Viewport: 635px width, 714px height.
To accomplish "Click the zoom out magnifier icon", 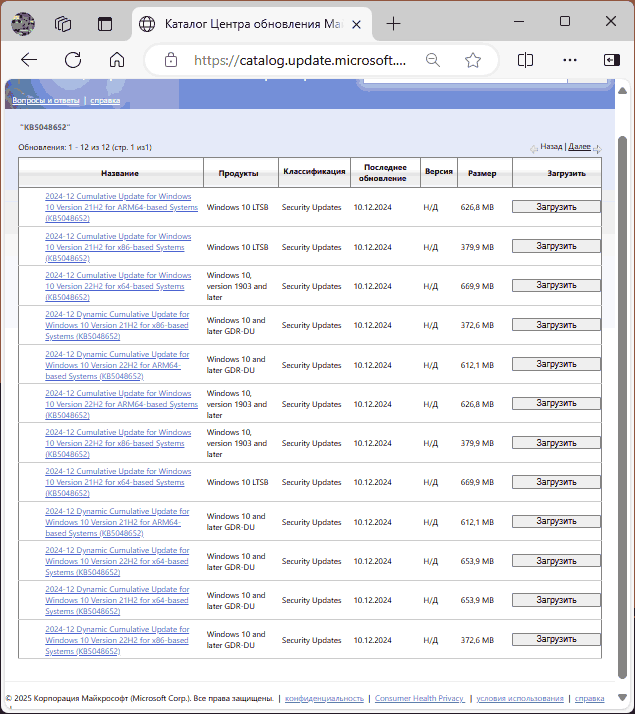I will 433,60.
